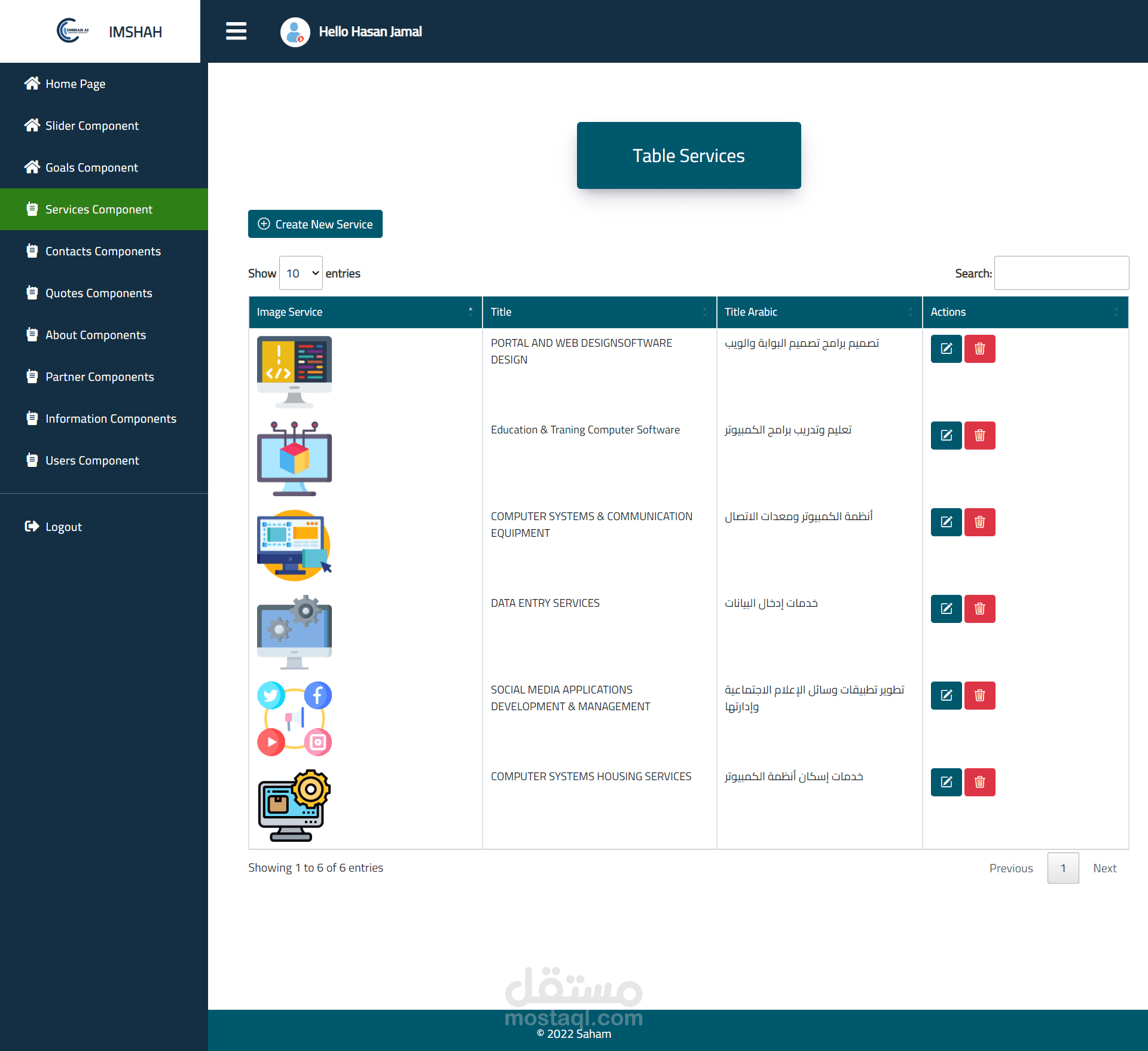Click Create New Service button
The height and width of the screenshot is (1051, 1148).
315,224
